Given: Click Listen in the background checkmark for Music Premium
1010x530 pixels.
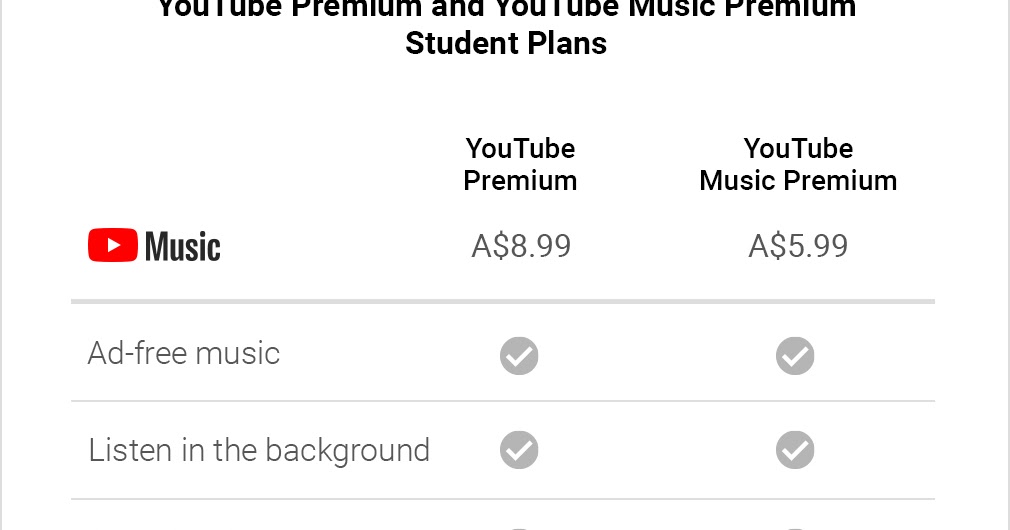Looking at the screenshot, I should click(x=795, y=450).
